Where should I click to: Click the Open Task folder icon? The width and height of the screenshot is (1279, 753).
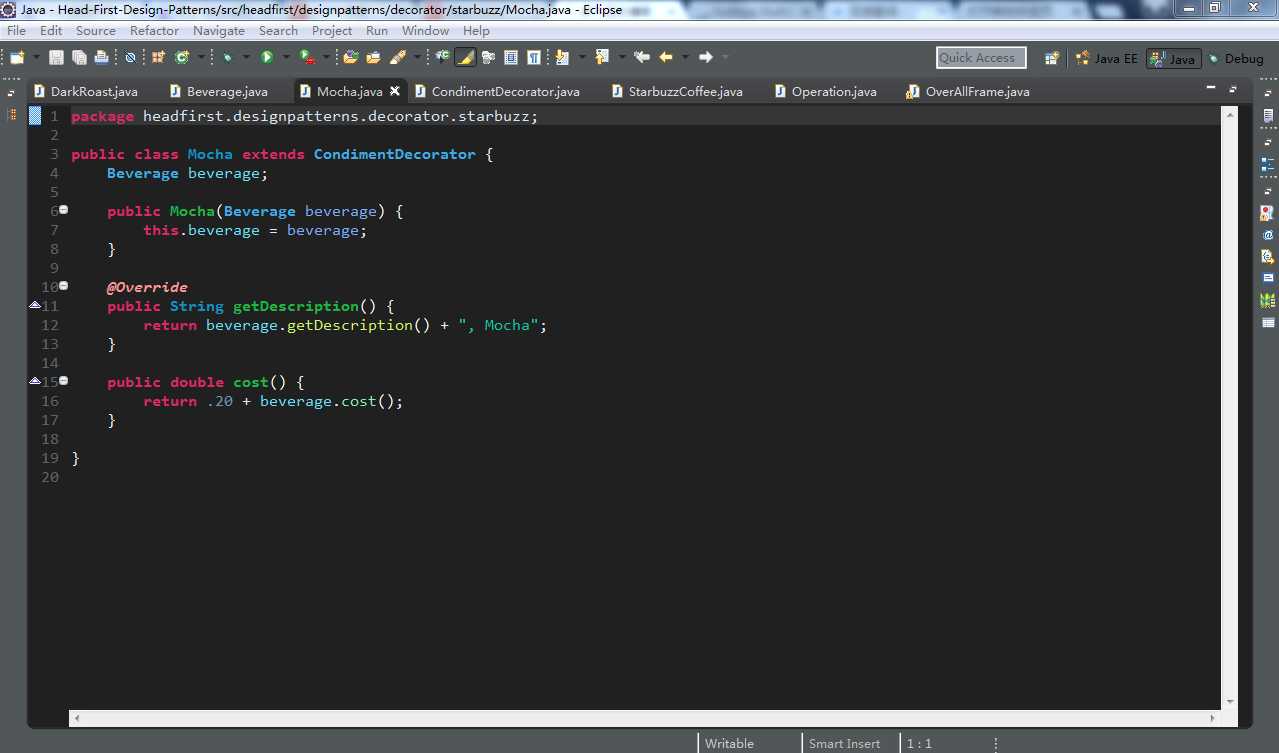click(374, 58)
